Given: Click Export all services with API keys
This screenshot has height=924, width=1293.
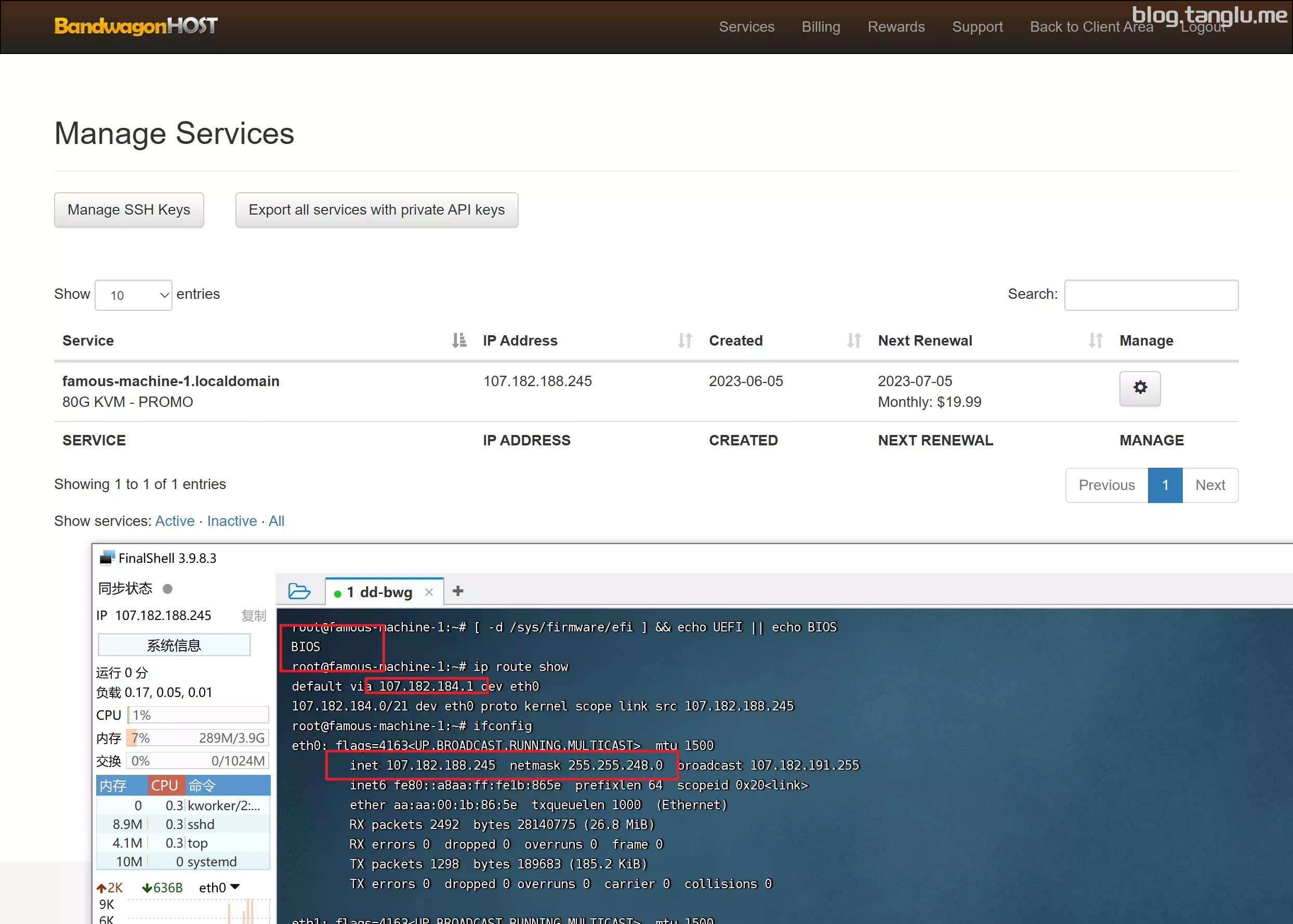Looking at the screenshot, I should point(376,210).
